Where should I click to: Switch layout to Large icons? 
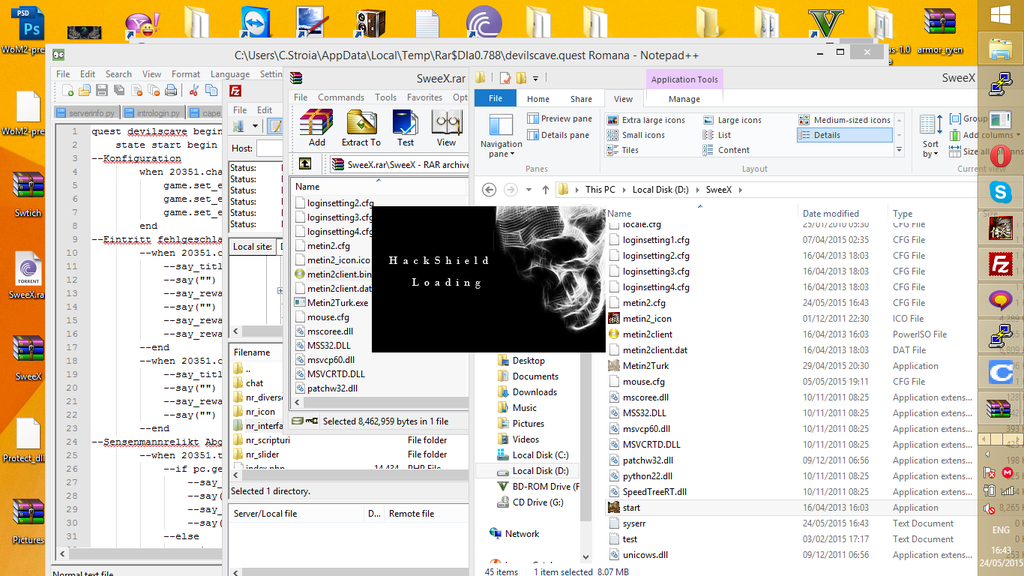(x=732, y=120)
